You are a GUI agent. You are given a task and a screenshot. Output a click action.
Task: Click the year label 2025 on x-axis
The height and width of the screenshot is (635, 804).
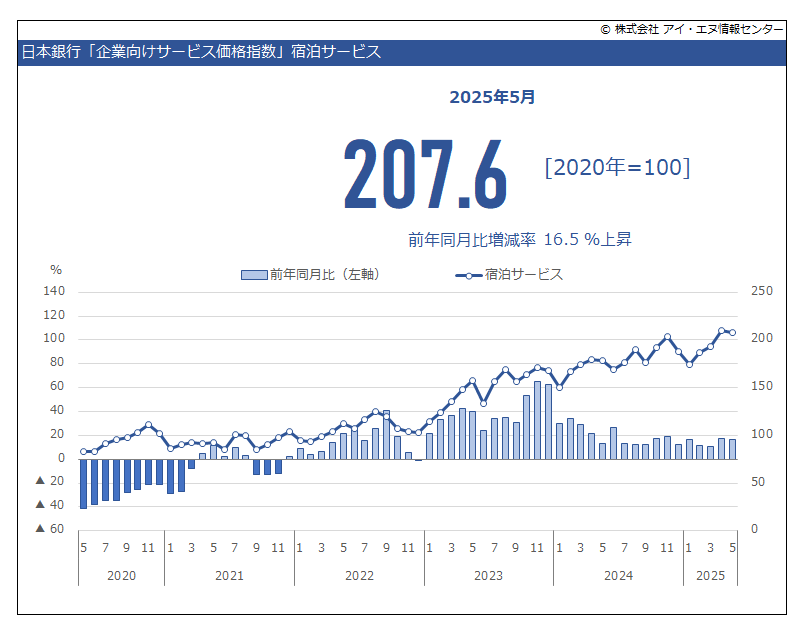coord(710,576)
